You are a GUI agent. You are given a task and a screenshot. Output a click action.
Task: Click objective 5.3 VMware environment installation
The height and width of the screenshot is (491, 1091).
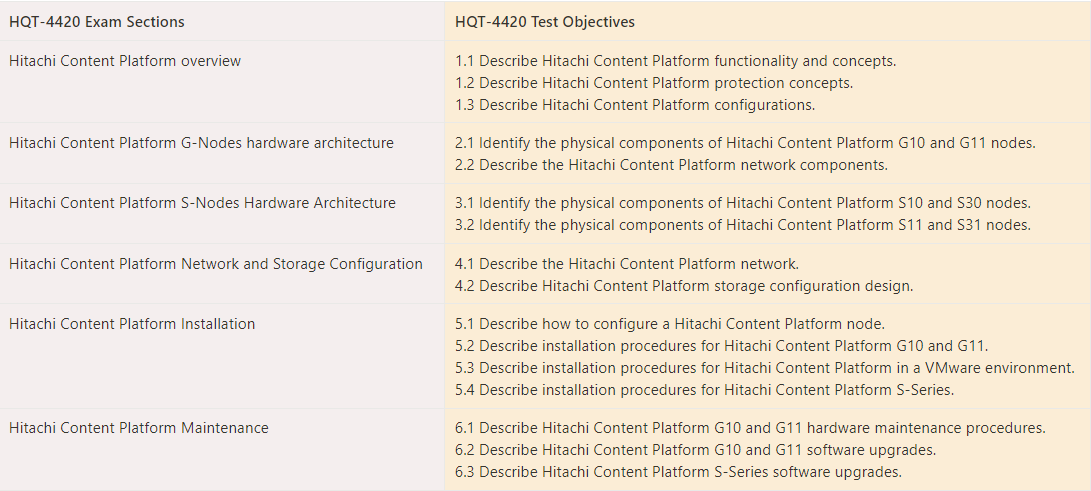point(765,368)
